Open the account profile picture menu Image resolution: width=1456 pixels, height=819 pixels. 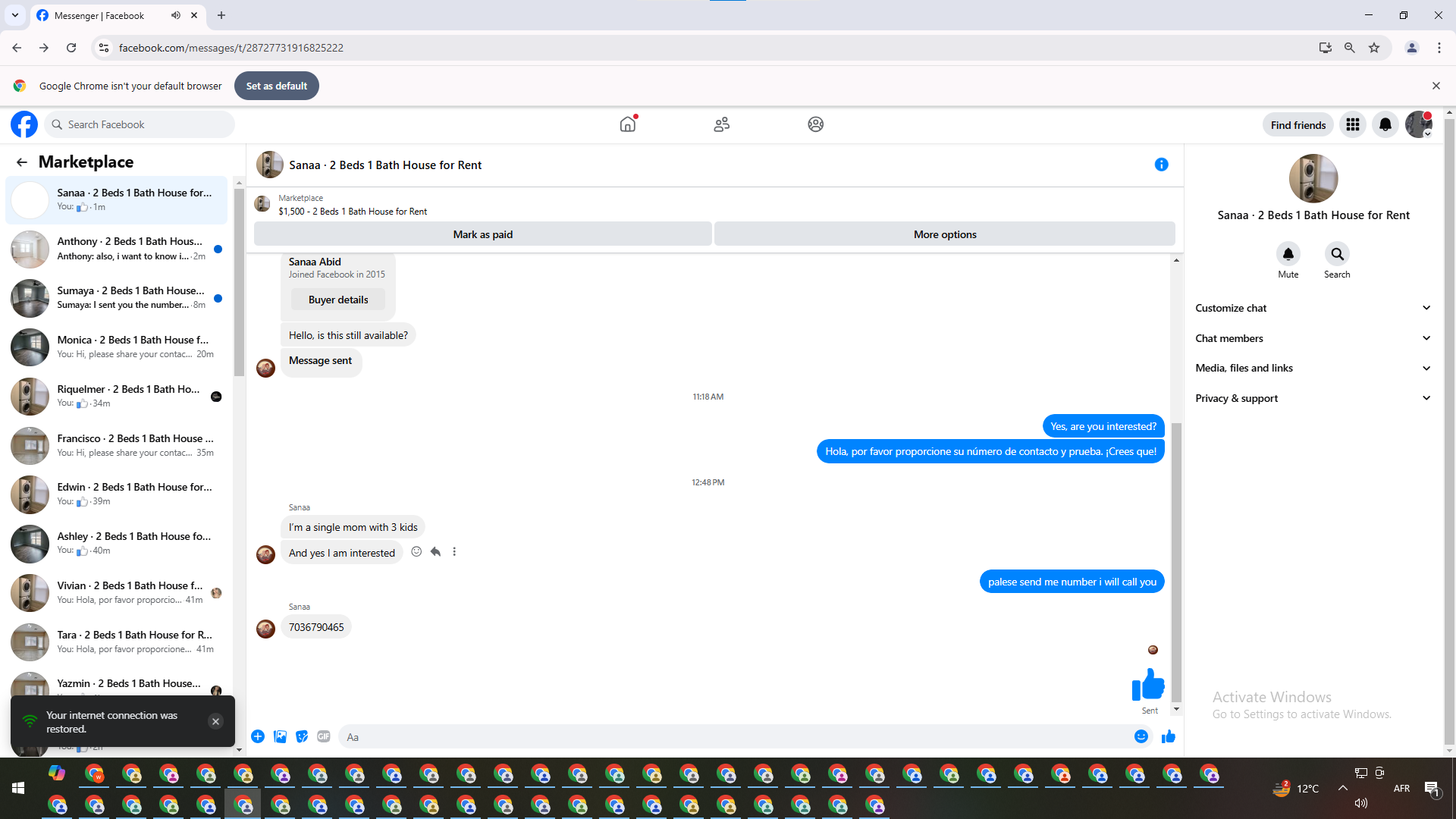point(1419,124)
